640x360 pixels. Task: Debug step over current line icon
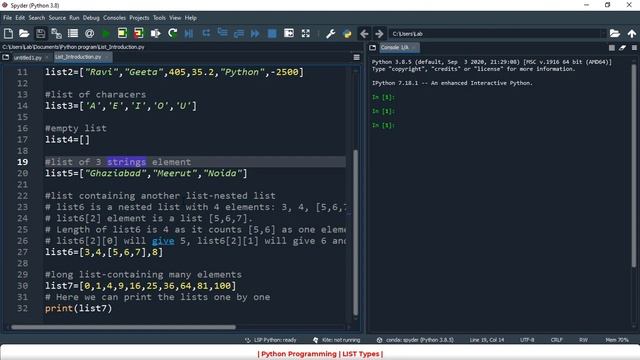[206, 33]
